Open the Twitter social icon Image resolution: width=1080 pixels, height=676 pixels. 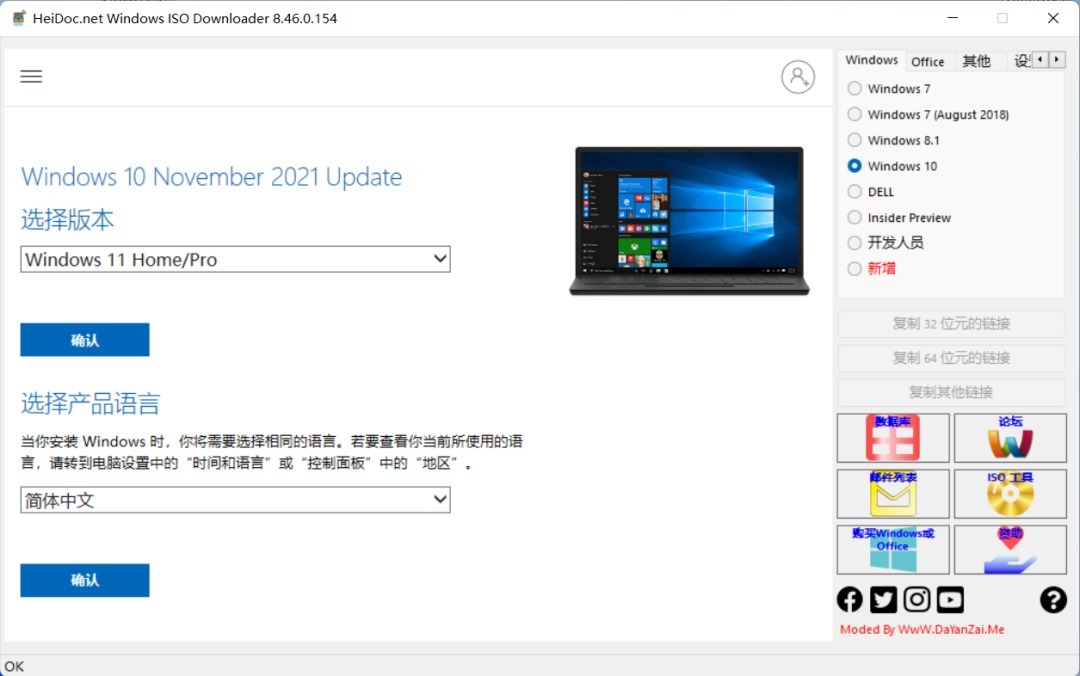[883, 599]
